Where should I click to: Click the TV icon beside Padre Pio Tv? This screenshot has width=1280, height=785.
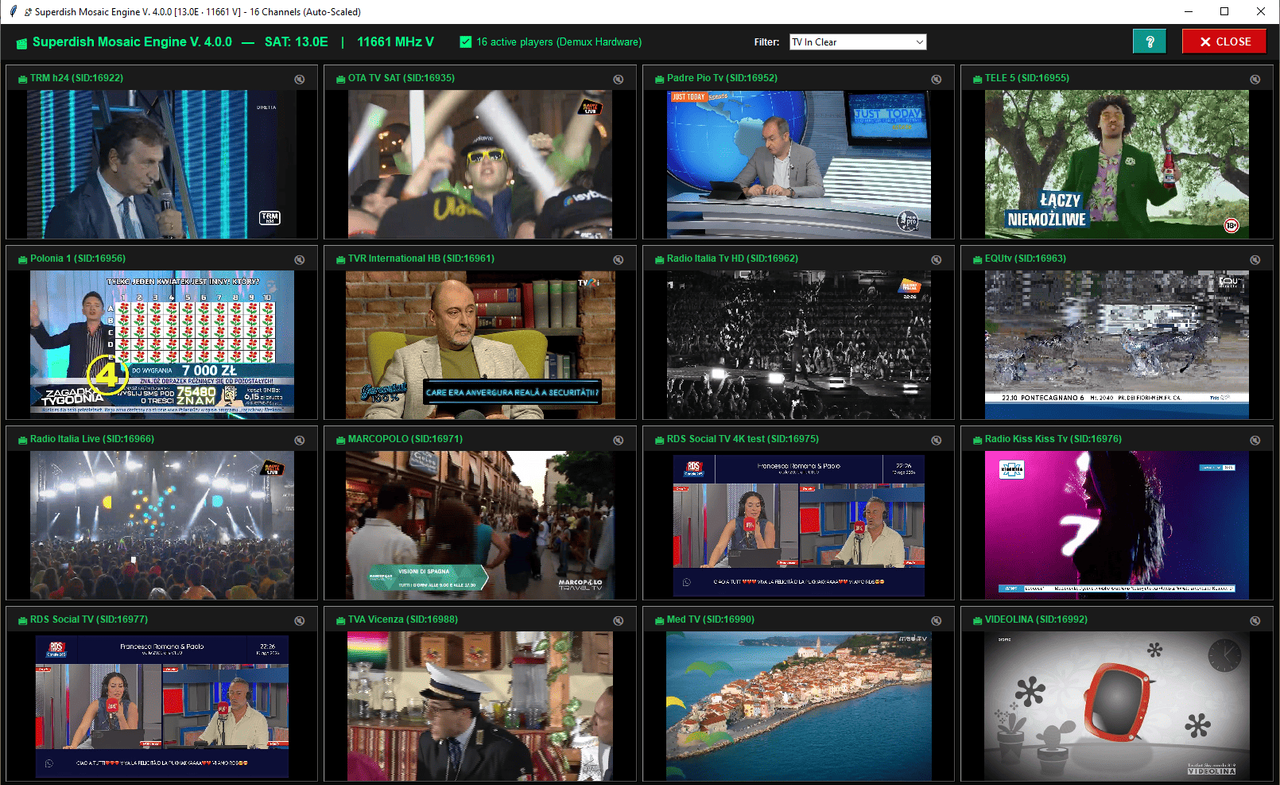coord(658,78)
